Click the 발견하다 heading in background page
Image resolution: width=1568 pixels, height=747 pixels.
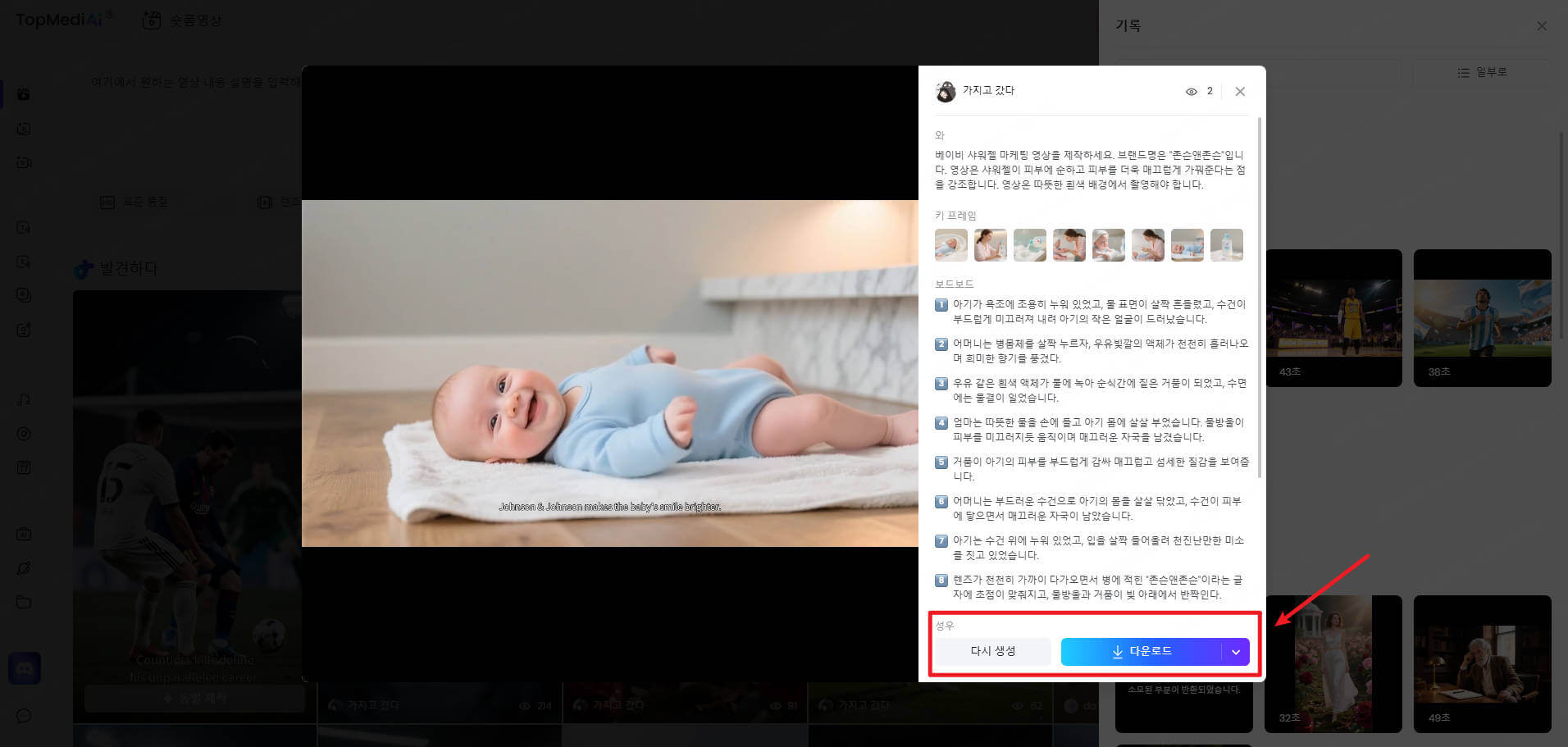click(x=128, y=268)
